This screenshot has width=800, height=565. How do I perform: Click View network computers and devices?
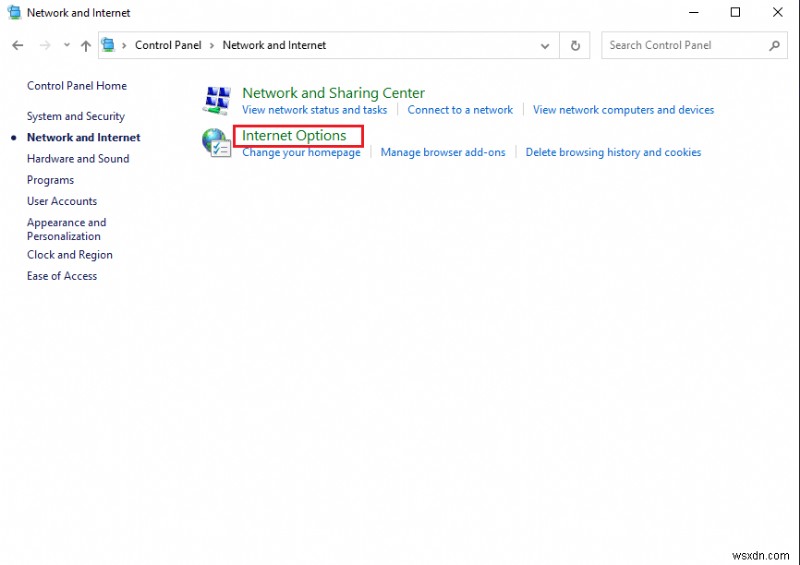(623, 110)
